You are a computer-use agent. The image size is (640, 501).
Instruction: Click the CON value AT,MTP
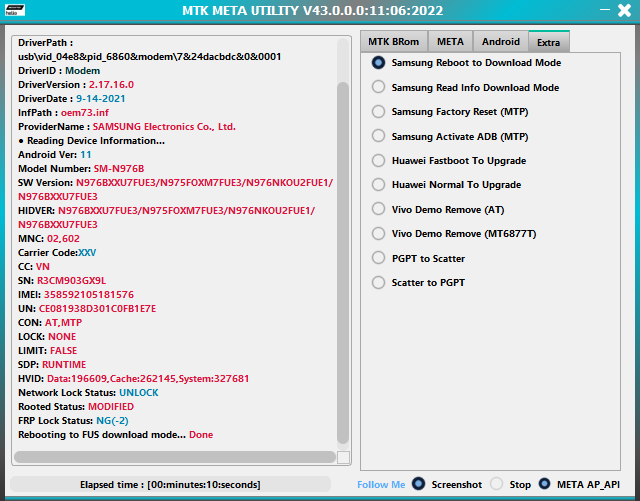click(x=63, y=323)
